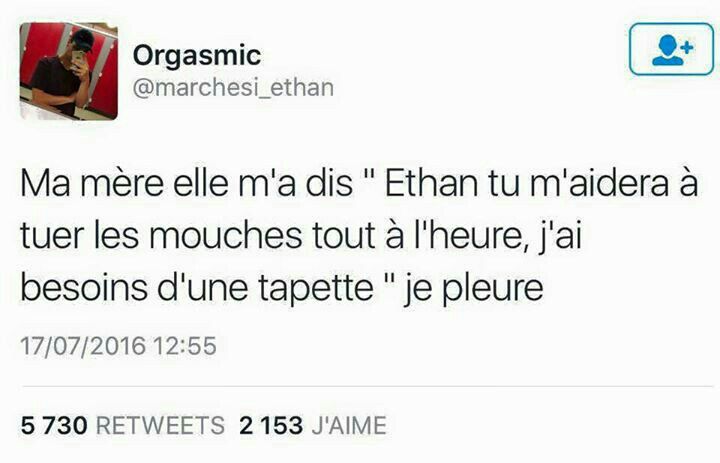Image resolution: width=720 pixels, height=463 pixels.
Task: Click the follow user button
Action: [x=671, y=49]
